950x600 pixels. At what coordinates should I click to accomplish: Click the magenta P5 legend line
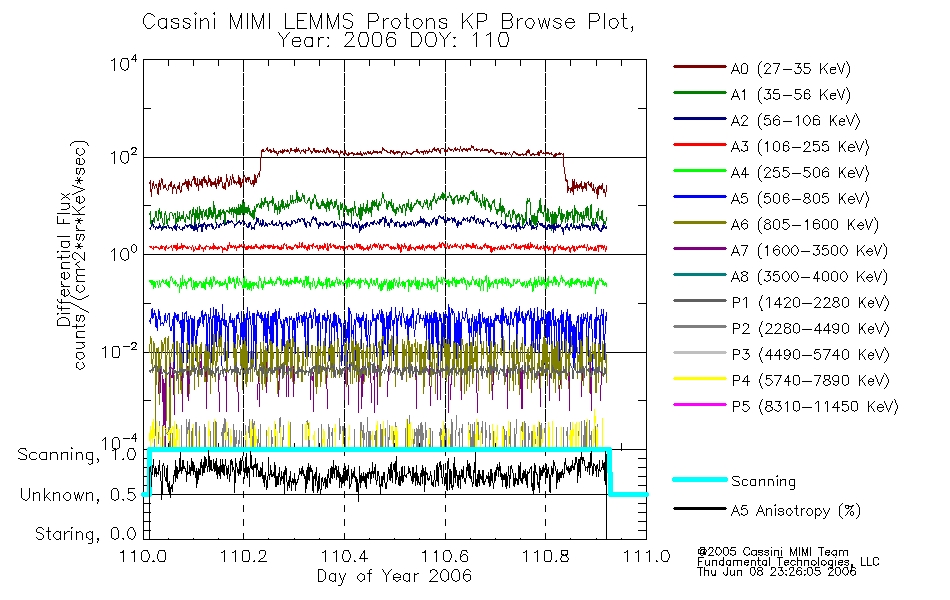tap(700, 405)
